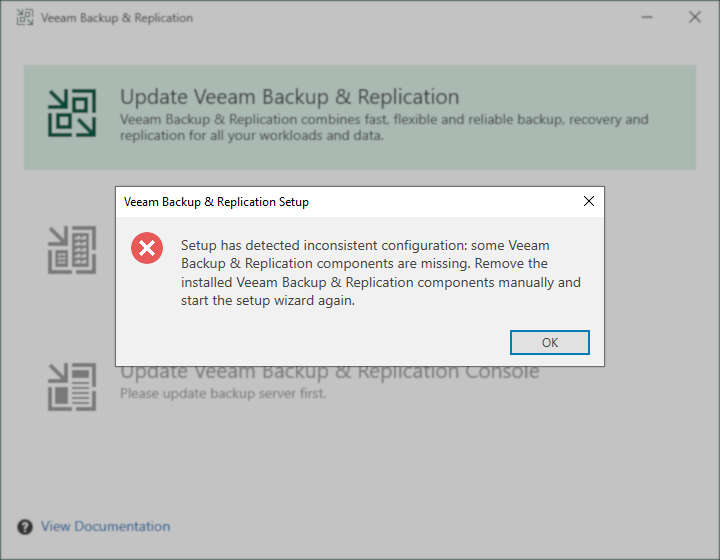This screenshot has height=560, width=720.
Task: Click the error message text about inconsistent configuration
Action: pos(381,273)
